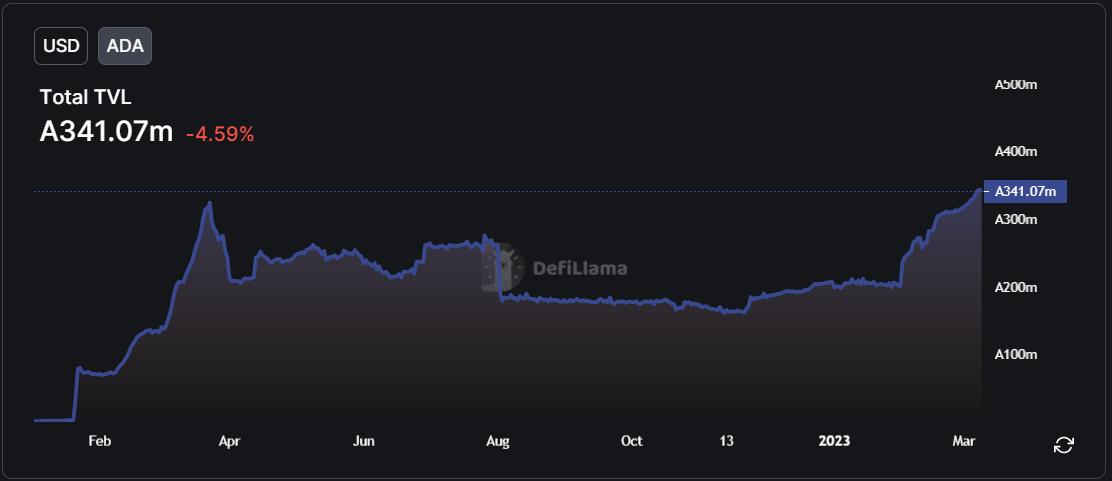Click the A300m axis label
This screenshot has height=481, width=1112.
pos(1016,220)
